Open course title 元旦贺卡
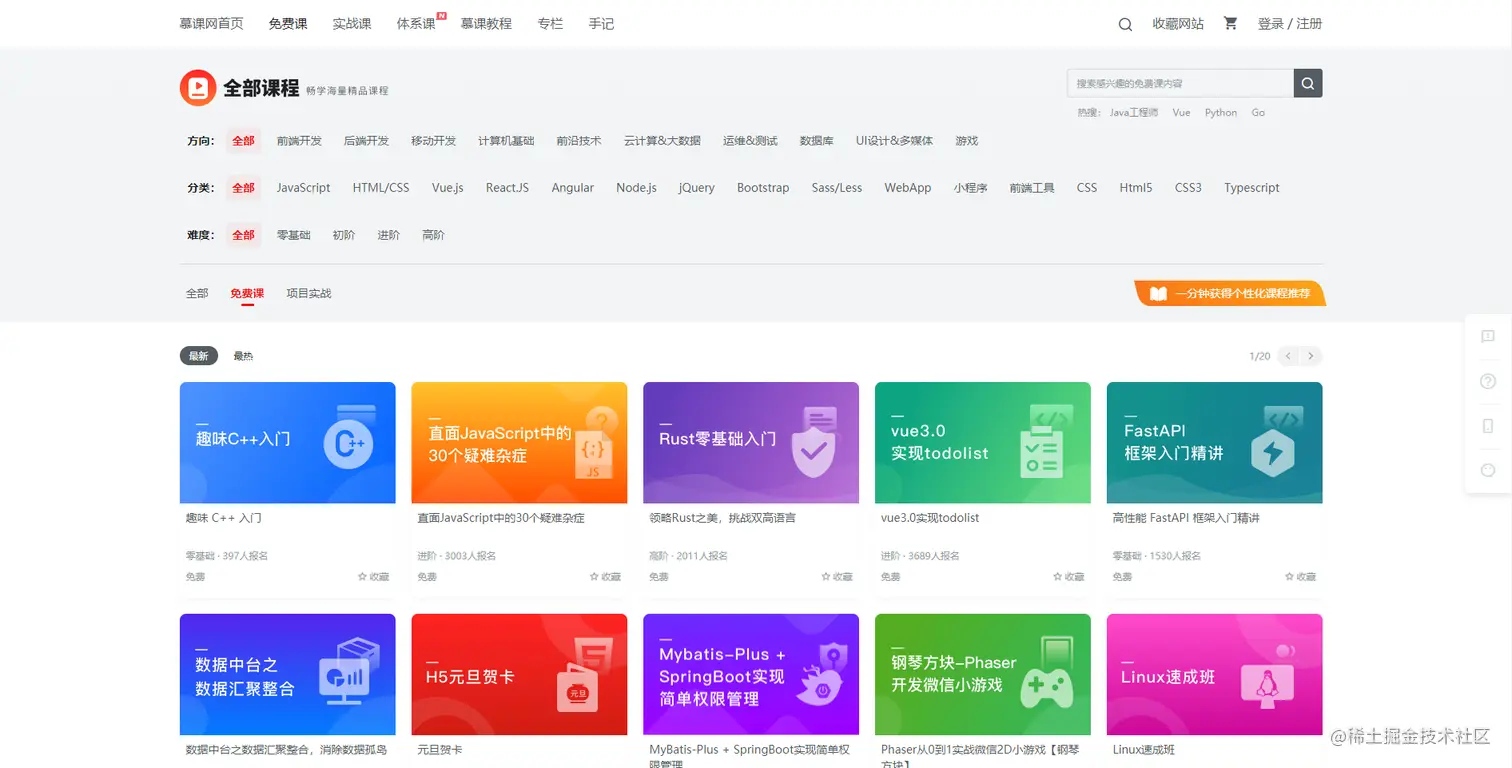The width and height of the screenshot is (1512, 768). (440, 750)
